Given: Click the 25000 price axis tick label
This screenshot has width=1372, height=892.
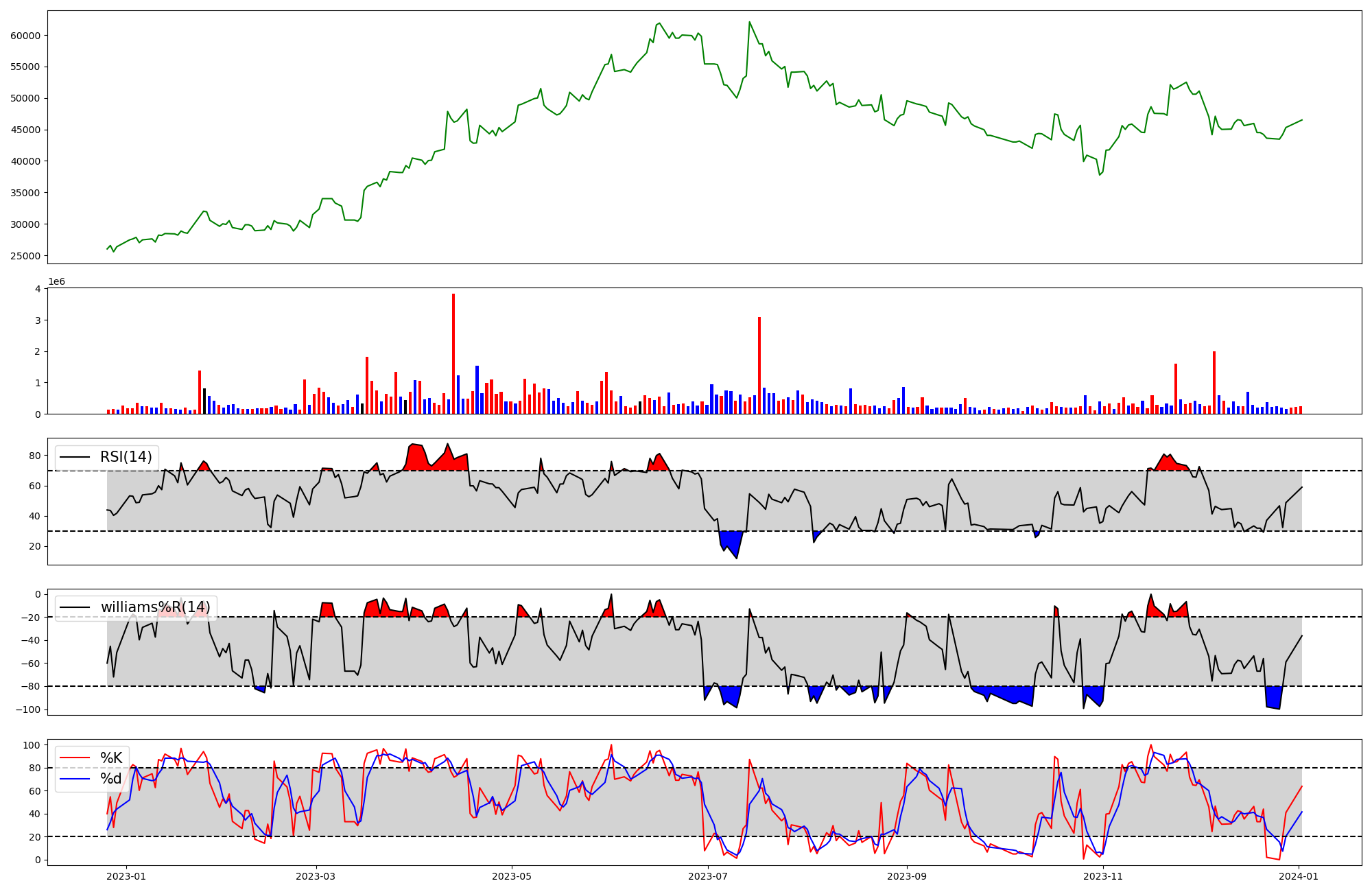Looking at the screenshot, I should pos(25,256).
